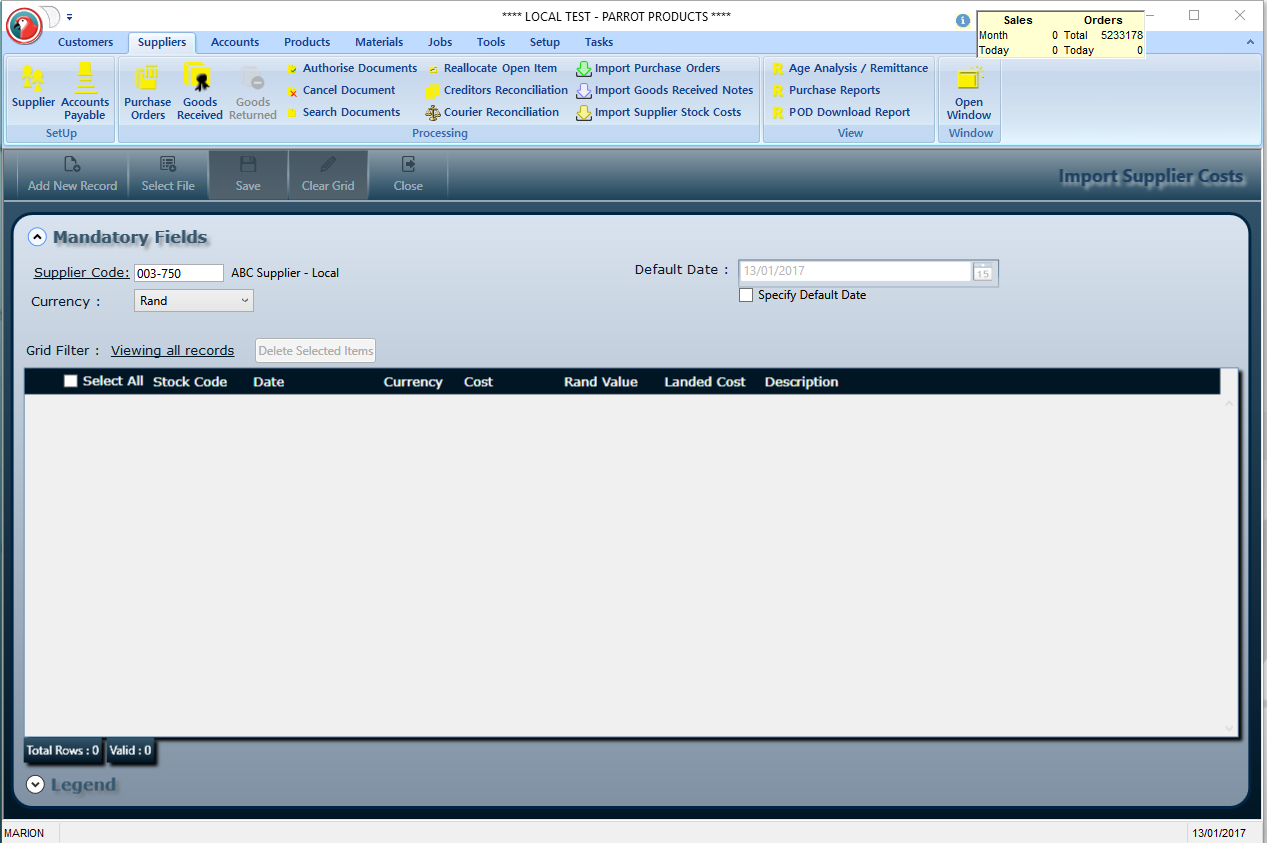Screen dimensions: 1267x843
Task: Go to the Materials tab
Action: click(x=379, y=42)
